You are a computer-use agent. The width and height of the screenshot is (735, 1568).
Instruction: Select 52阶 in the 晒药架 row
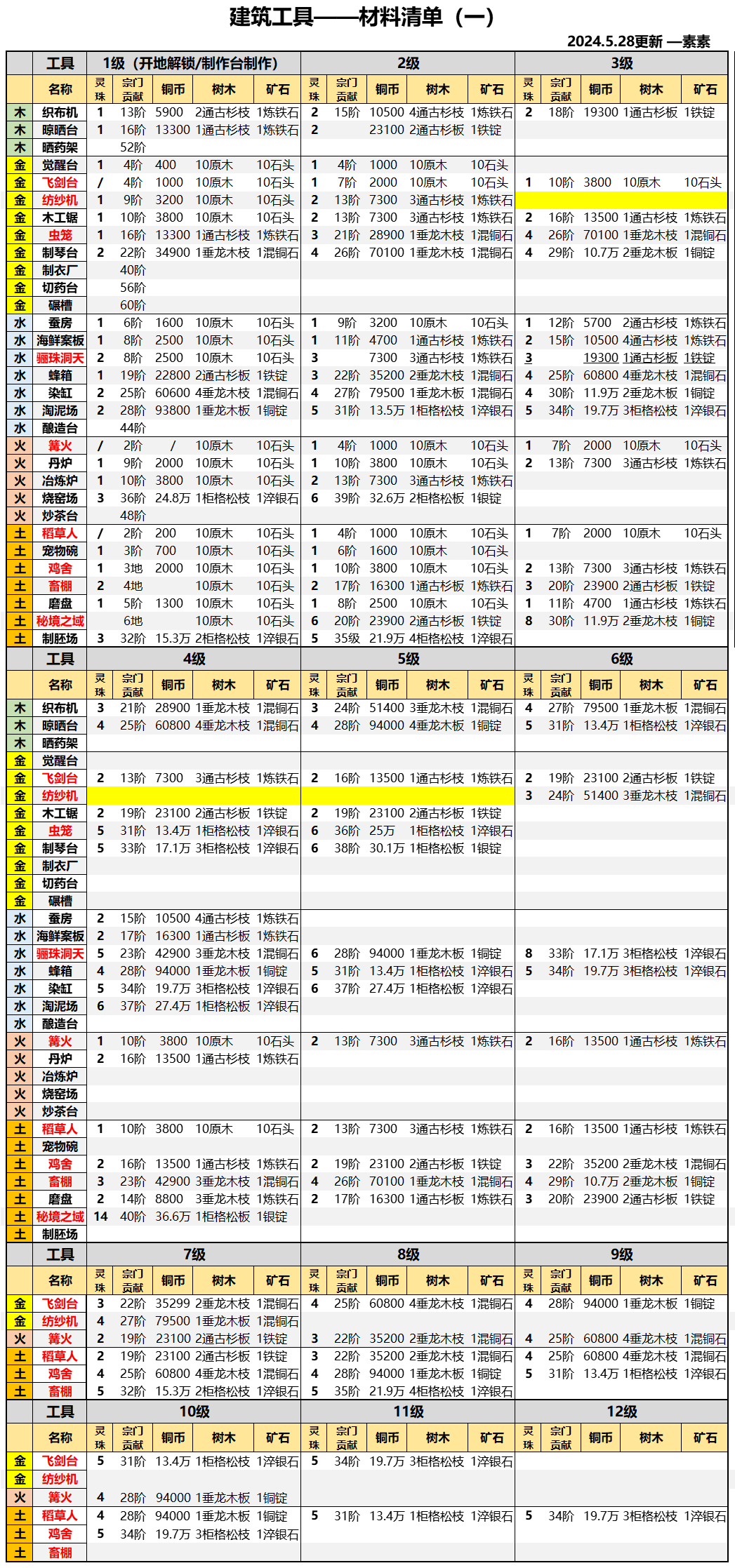133,147
